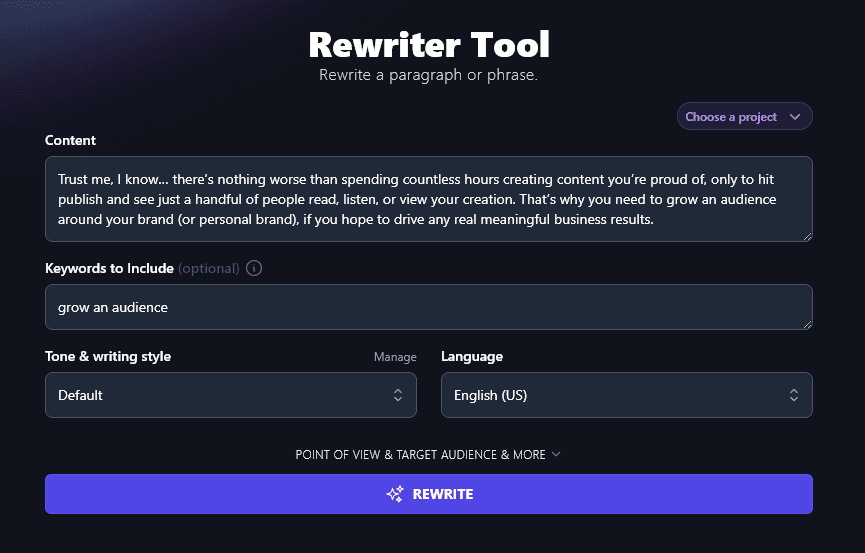Open the Manage link for tone styles
Screen dimensions: 865x553
click(395, 357)
